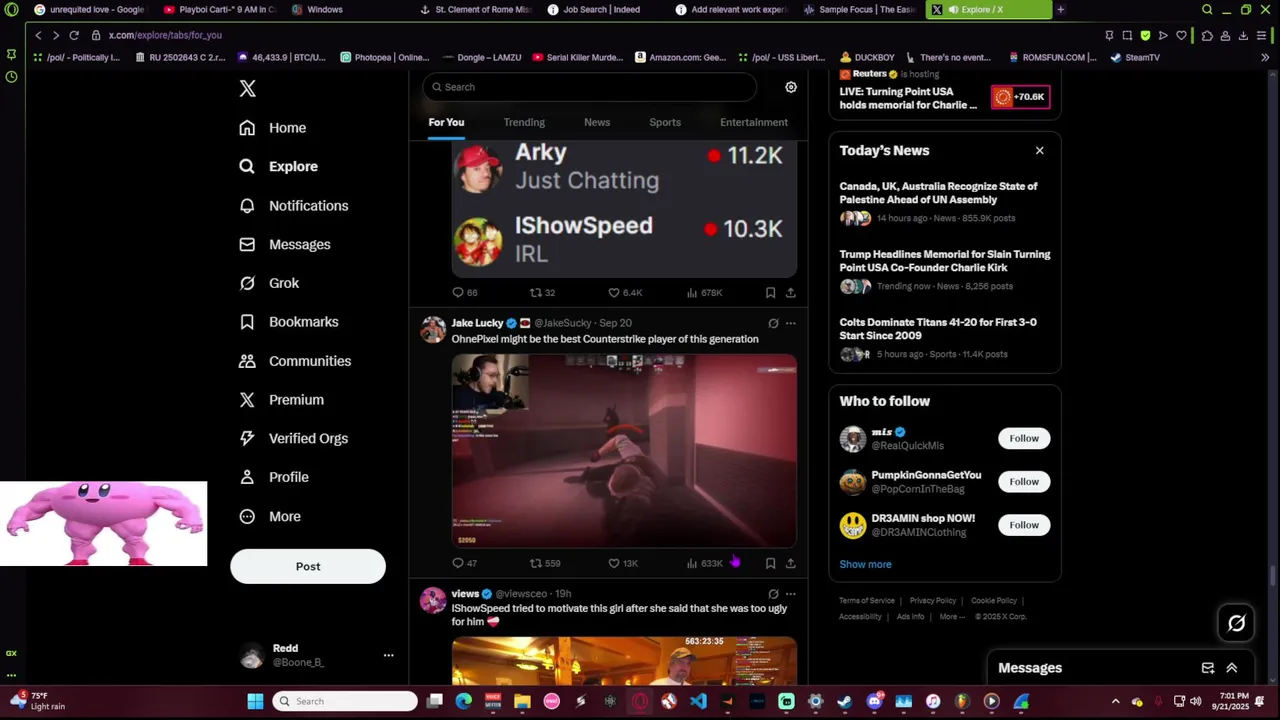The width and height of the screenshot is (1280, 720).
Task: Open Grok from the sidebar
Action: (x=269, y=283)
